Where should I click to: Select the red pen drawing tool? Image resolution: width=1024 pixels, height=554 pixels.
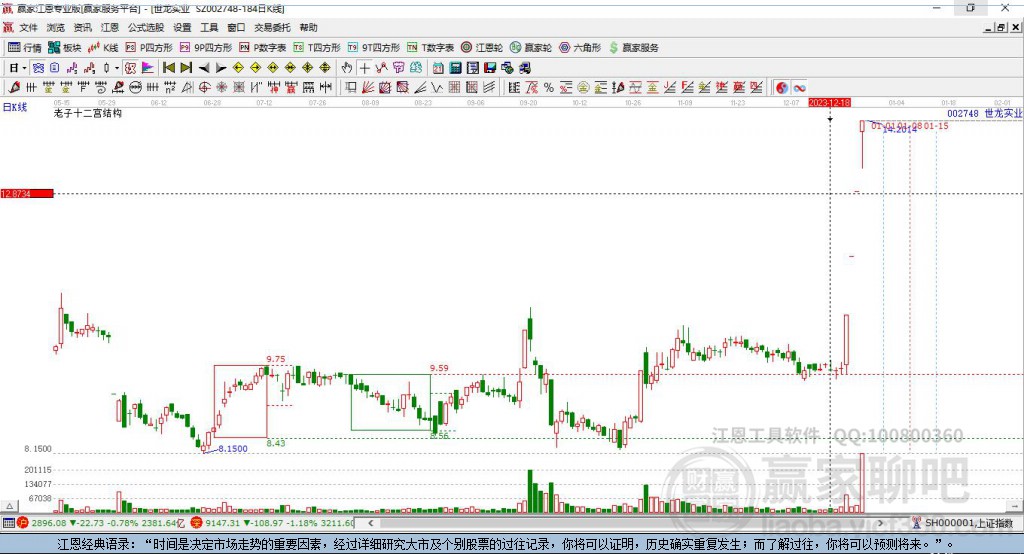click(14, 87)
